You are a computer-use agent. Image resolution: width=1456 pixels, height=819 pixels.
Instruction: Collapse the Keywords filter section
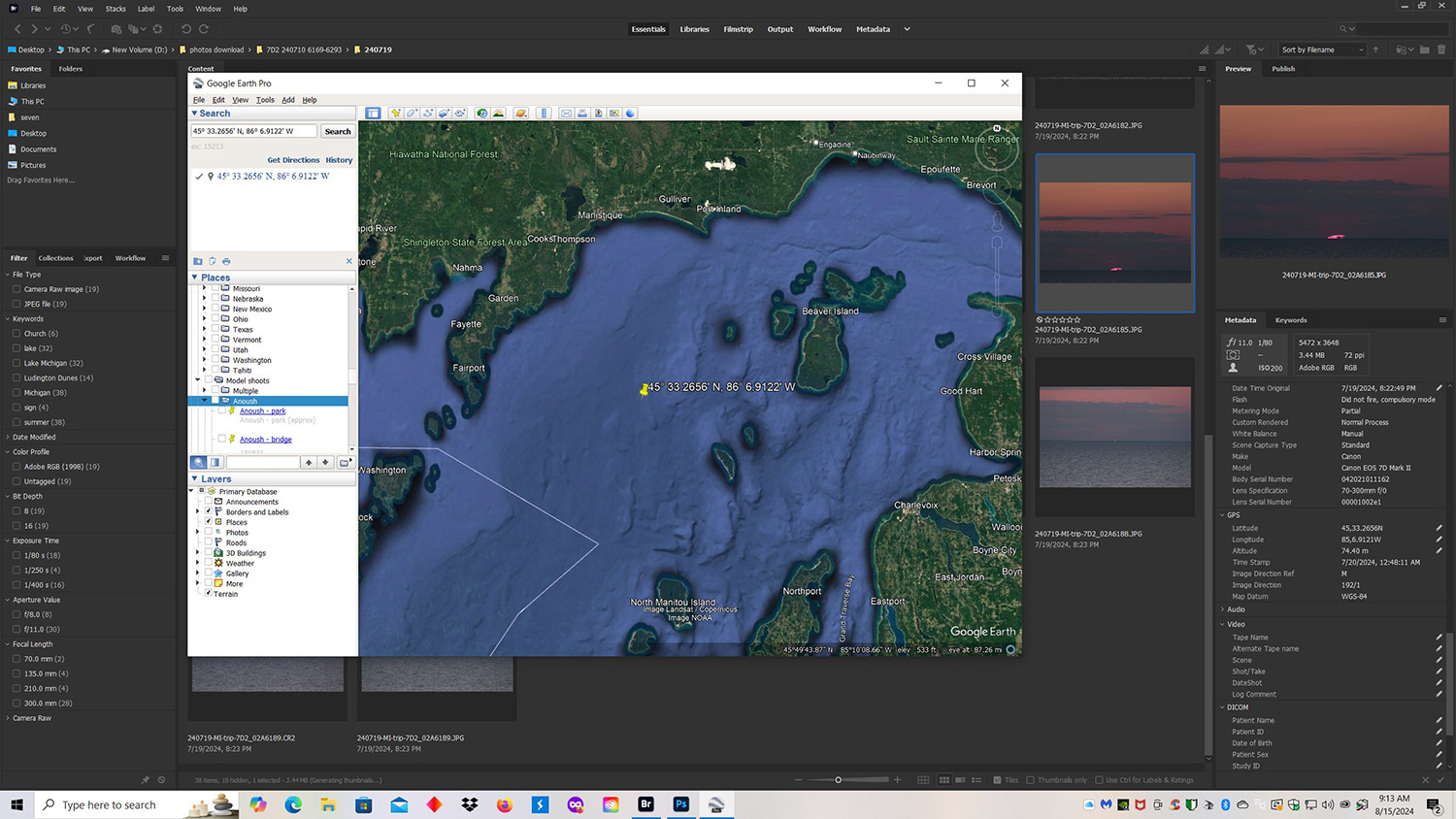tap(8, 318)
